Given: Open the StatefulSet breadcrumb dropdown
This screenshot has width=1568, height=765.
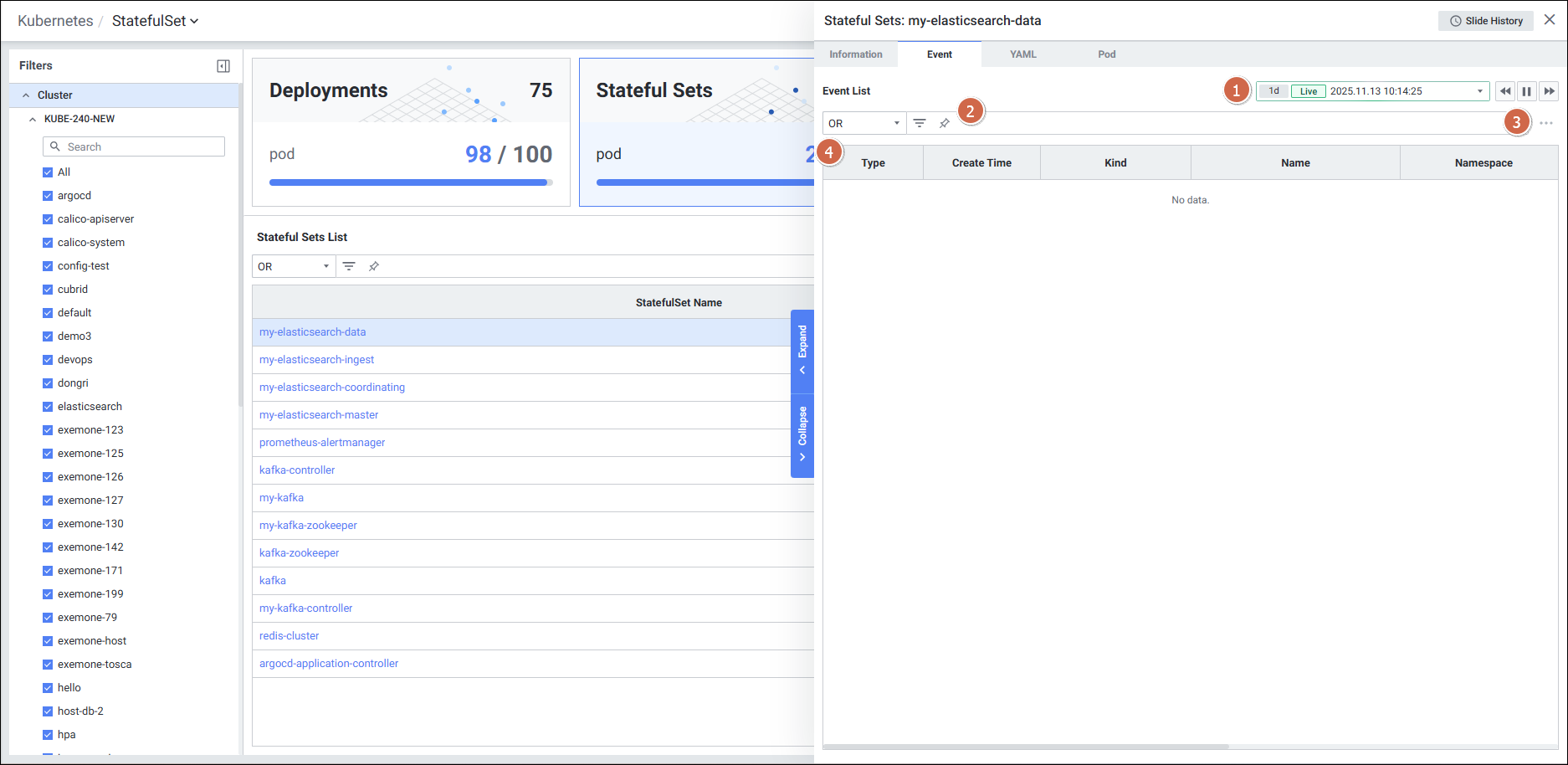Looking at the screenshot, I should tap(155, 21).
